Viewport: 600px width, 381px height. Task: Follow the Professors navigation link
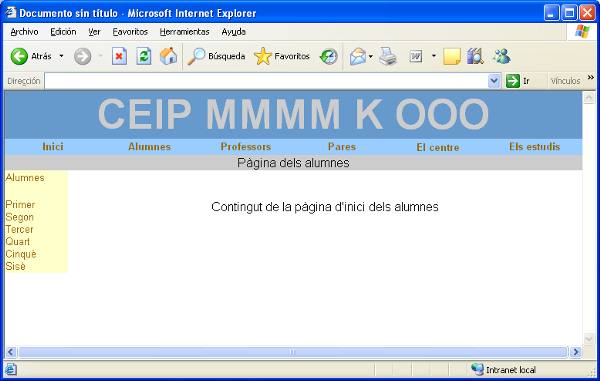246,147
